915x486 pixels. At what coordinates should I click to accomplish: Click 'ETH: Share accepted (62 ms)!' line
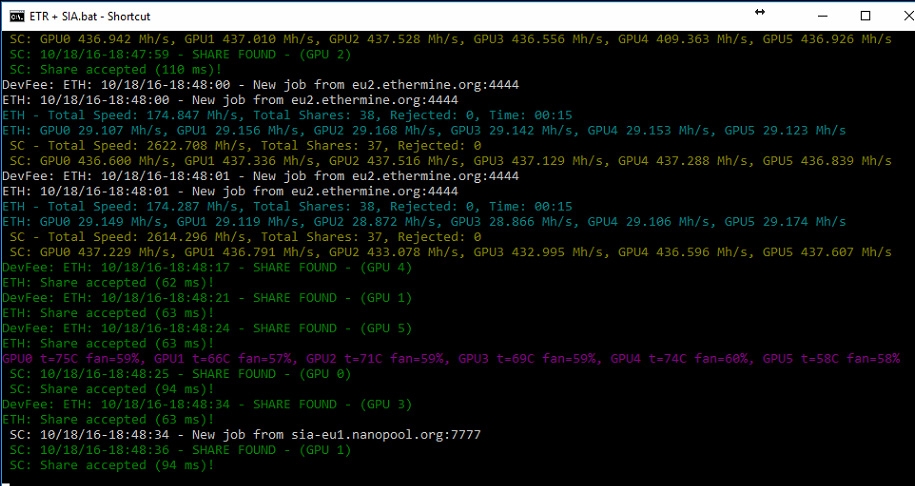pyautogui.click(x=108, y=282)
